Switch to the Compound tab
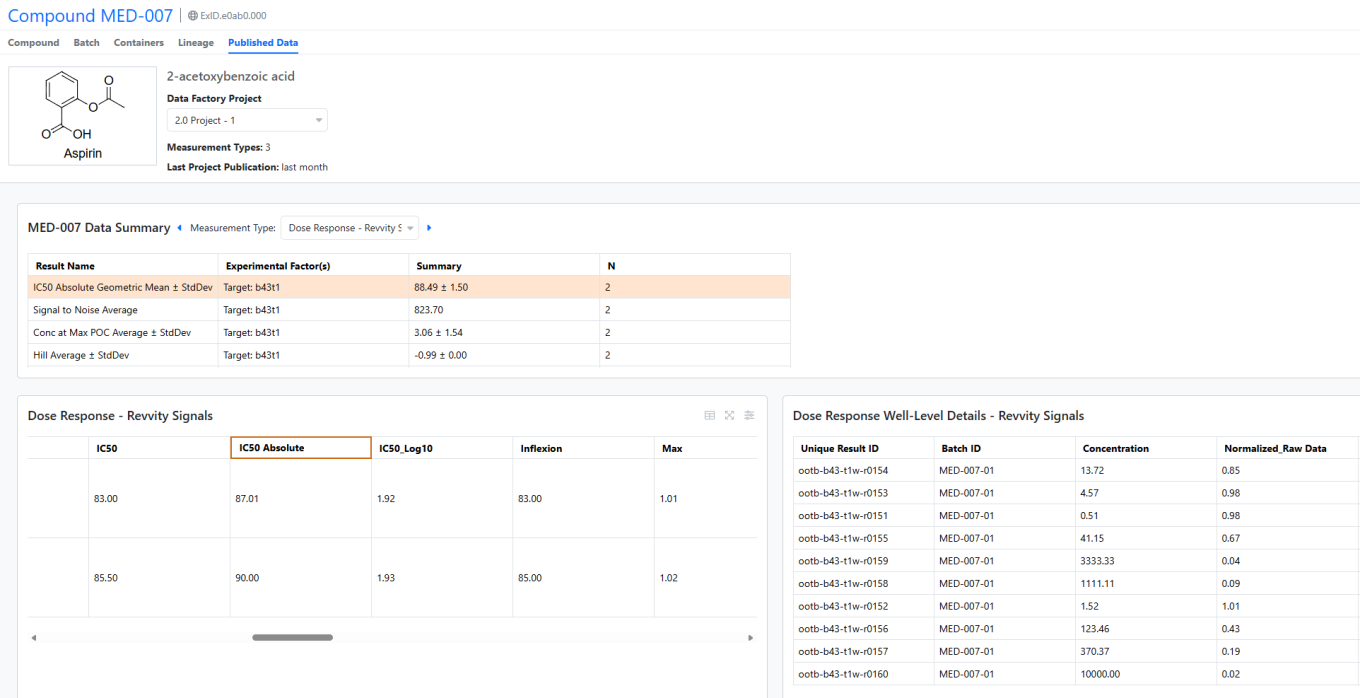This screenshot has width=1360, height=698. click(33, 43)
